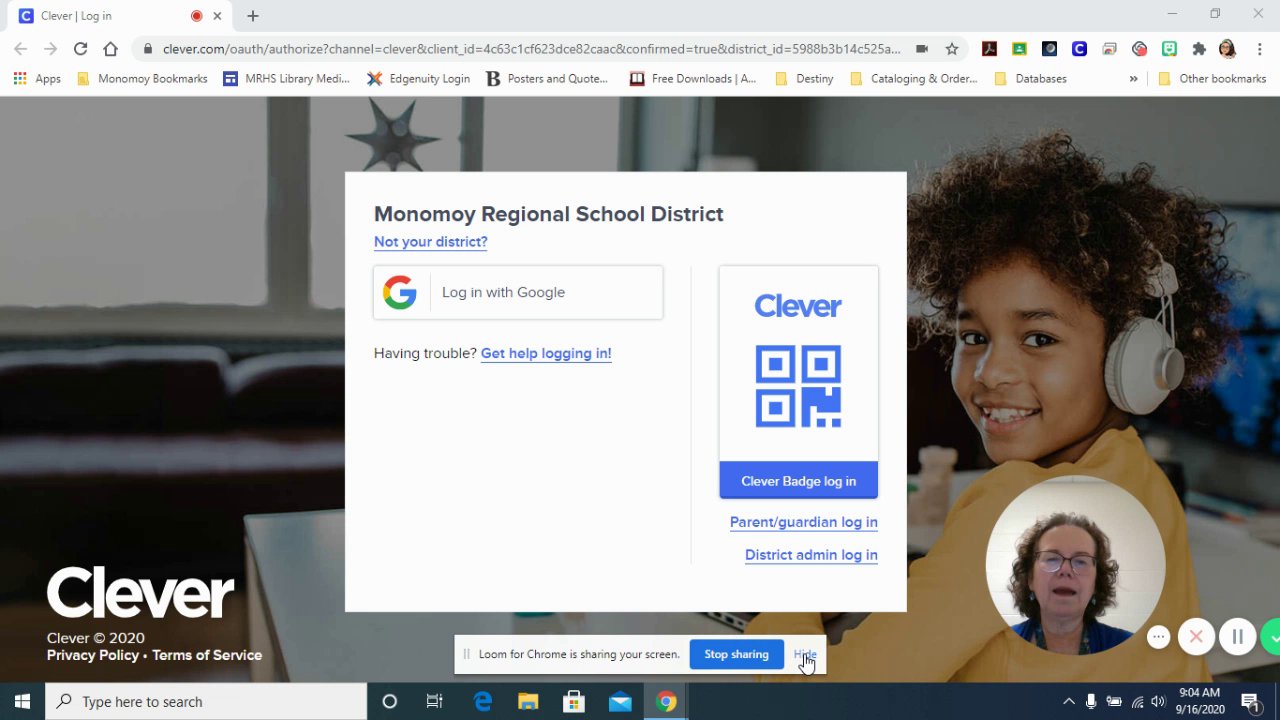The image size is (1280, 720).
Task: Open the Windows Start menu
Action: [x=22, y=702]
